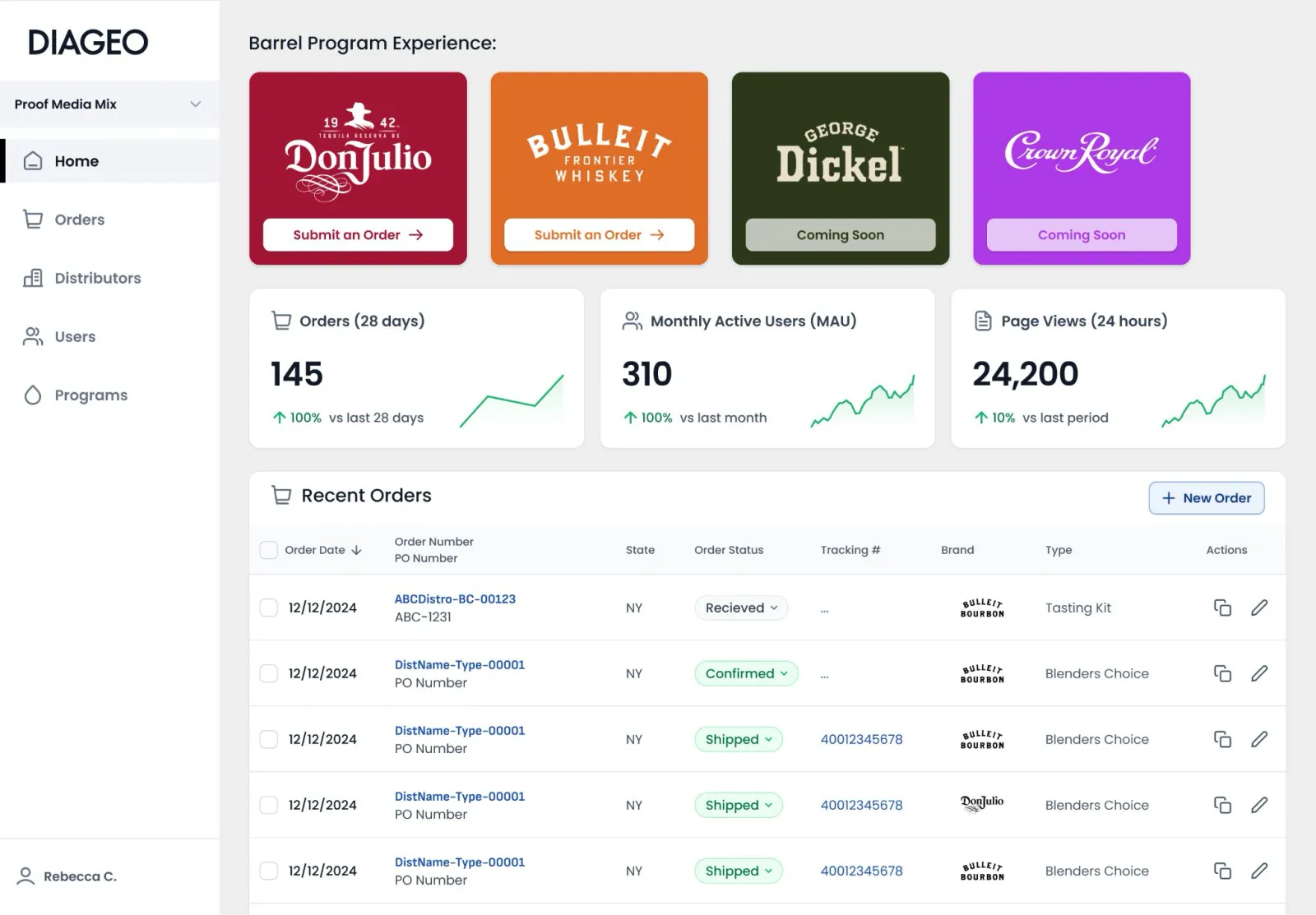
Task: Click the Tasting Kit type cell
Action: (1077, 608)
